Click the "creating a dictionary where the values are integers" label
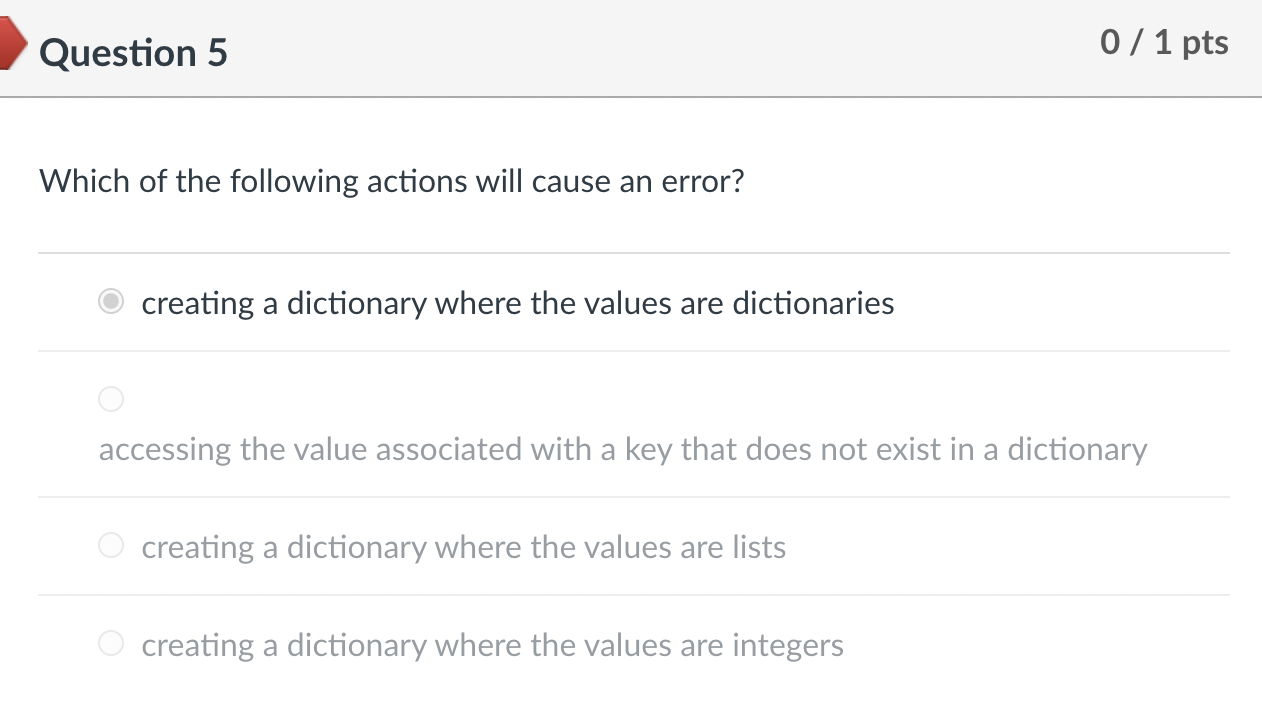The height and width of the screenshot is (706, 1262). pos(493,645)
